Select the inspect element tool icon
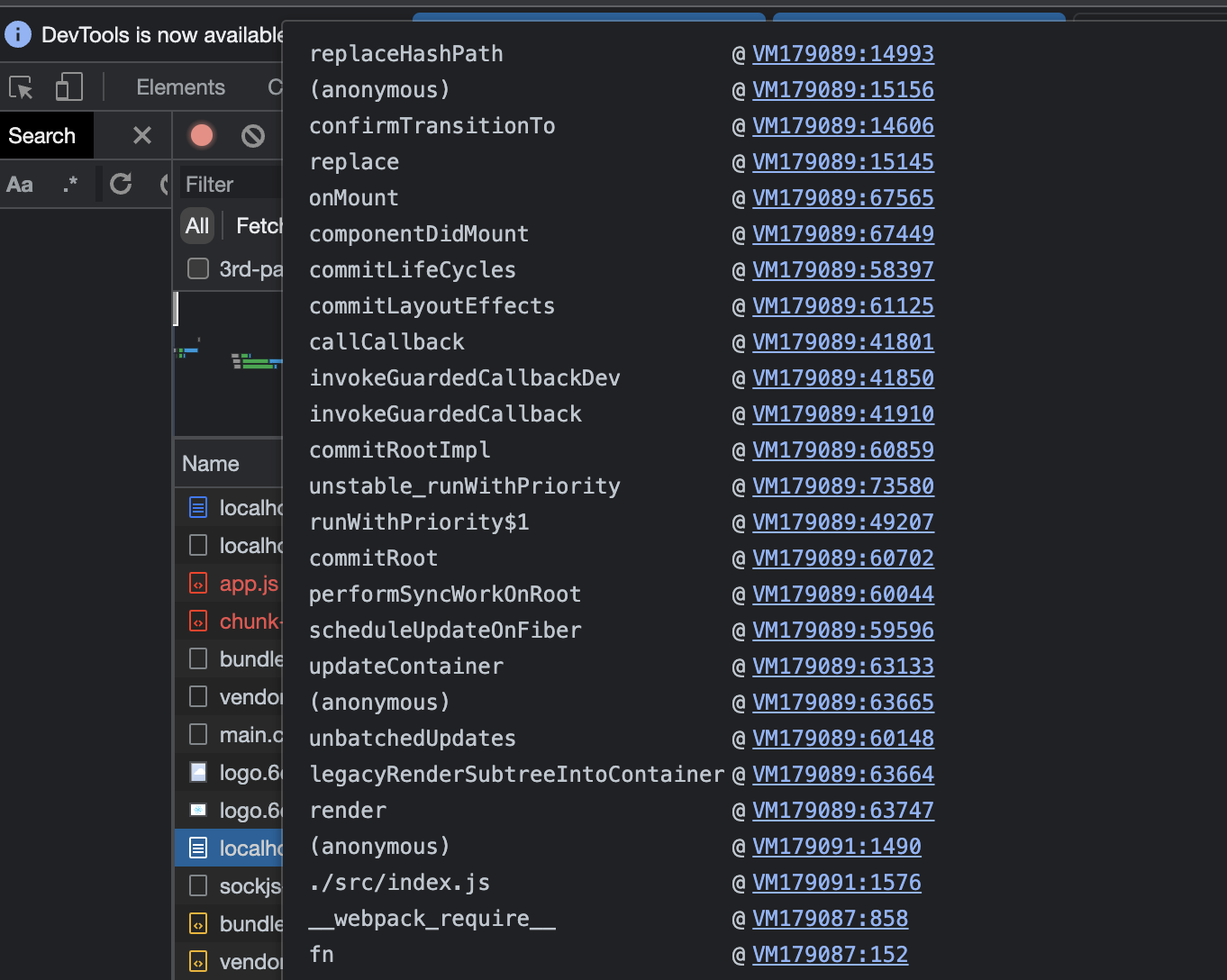The height and width of the screenshot is (980, 1227). pyautogui.click(x=21, y=86)
